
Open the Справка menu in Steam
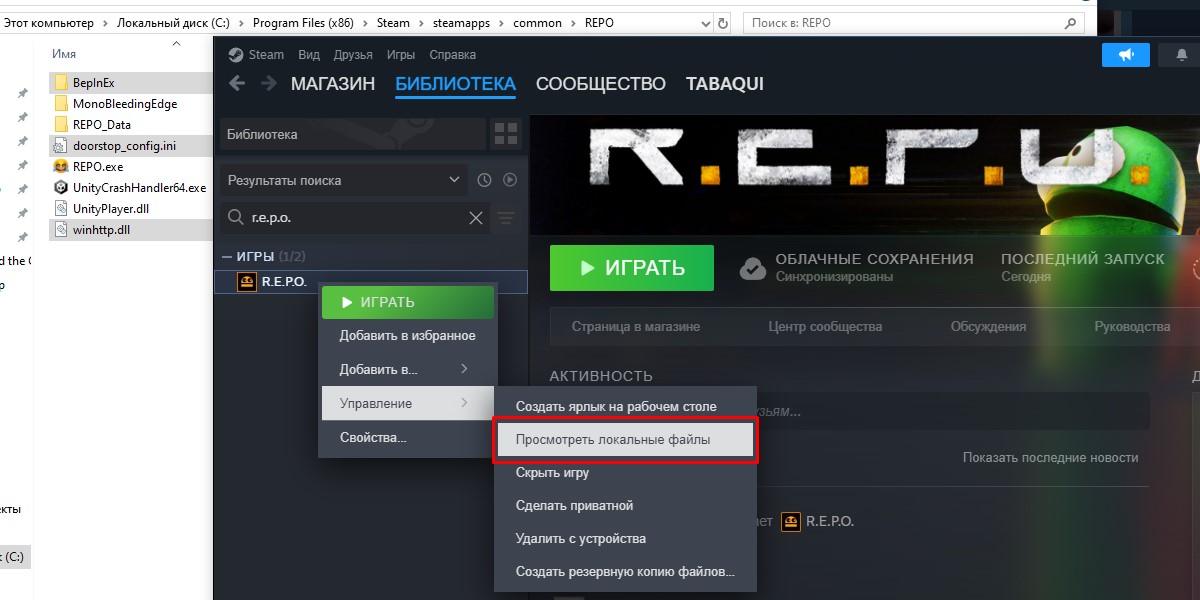coord(452,55)
